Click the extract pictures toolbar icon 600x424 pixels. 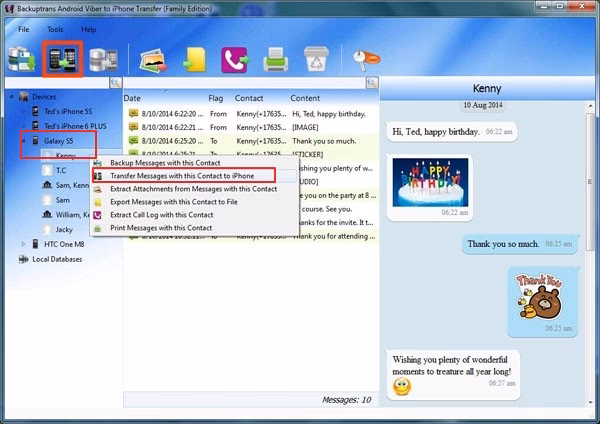click(152, 60)
